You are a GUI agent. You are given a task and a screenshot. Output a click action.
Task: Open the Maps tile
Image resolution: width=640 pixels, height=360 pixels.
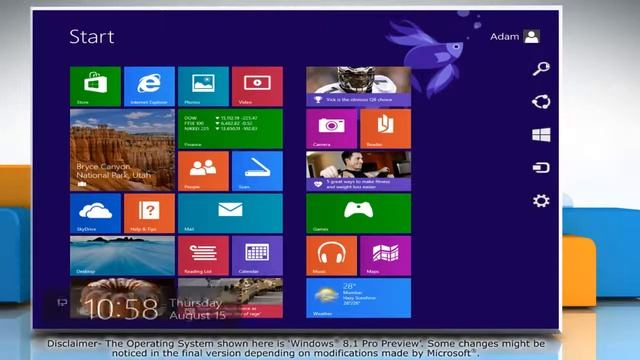(x=385, y=256)
